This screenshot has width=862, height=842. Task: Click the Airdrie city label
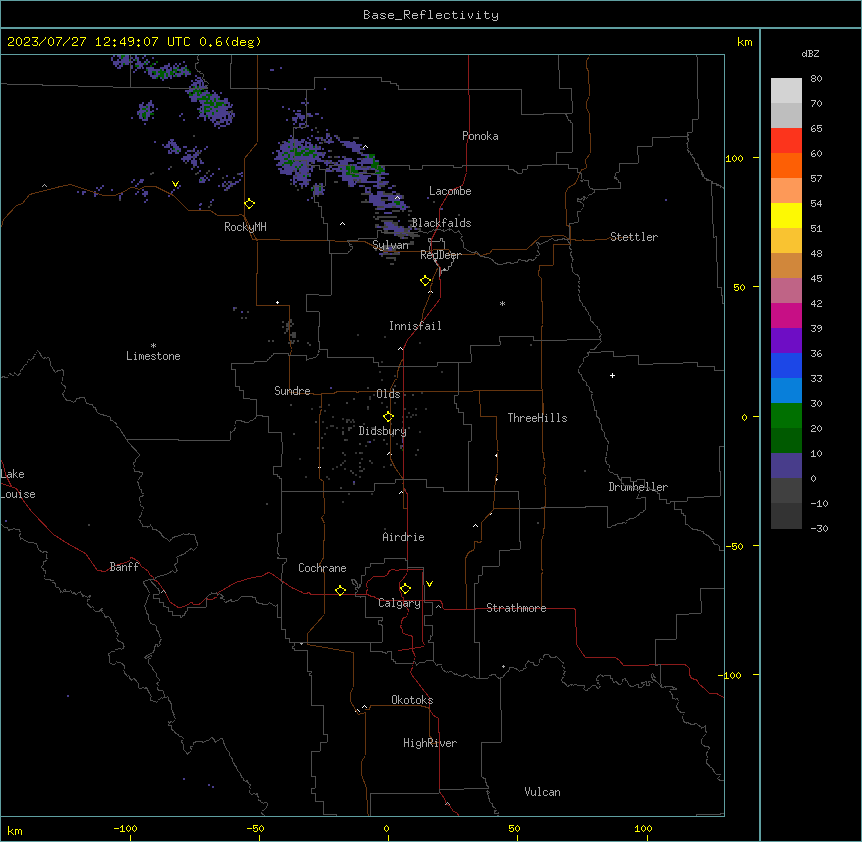coord(403,537)
